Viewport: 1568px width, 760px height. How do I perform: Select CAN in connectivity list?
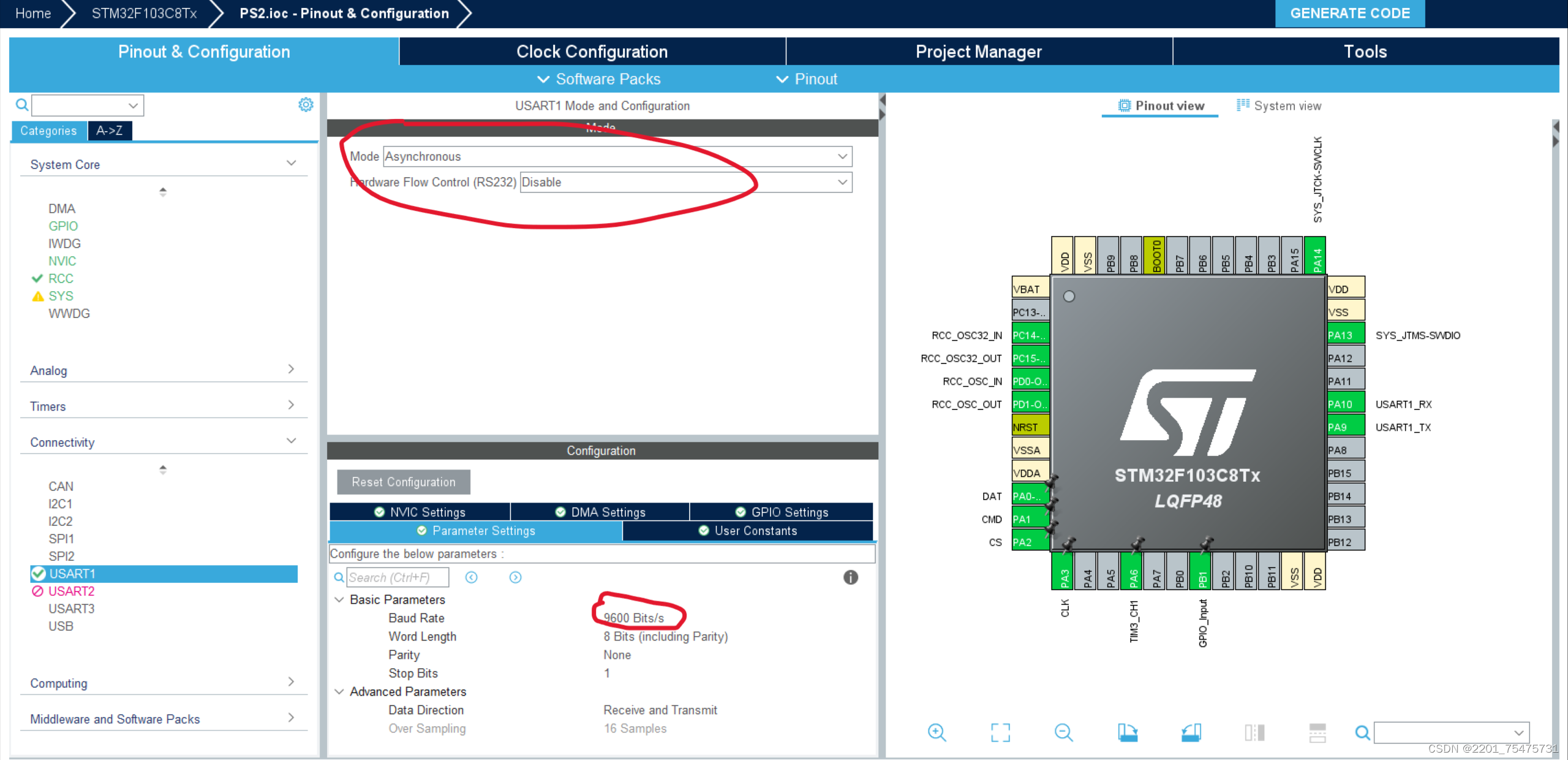(x=61, y=486)
